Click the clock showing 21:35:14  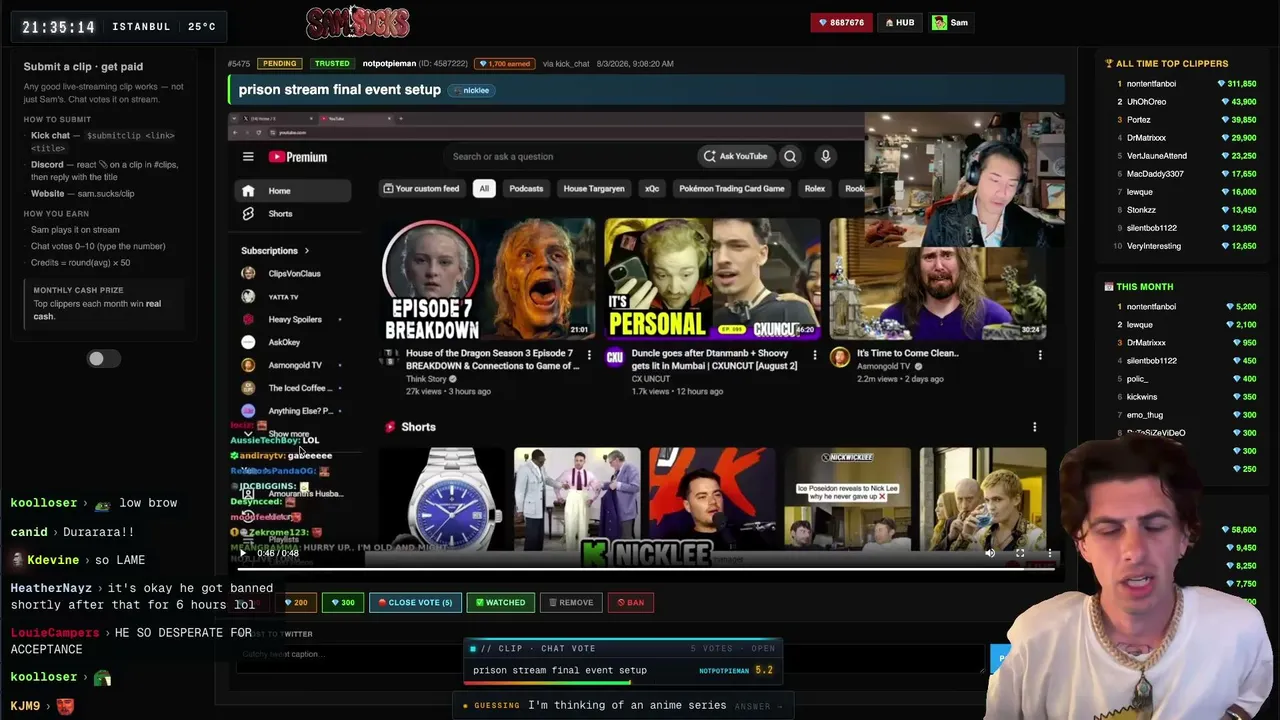click(59, 27)
